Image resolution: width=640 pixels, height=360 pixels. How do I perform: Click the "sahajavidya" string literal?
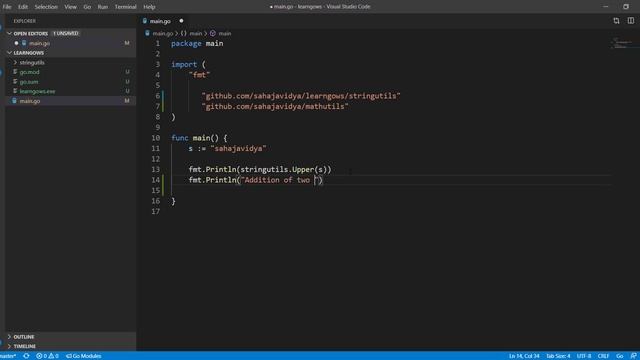click(x=238, y=148)
